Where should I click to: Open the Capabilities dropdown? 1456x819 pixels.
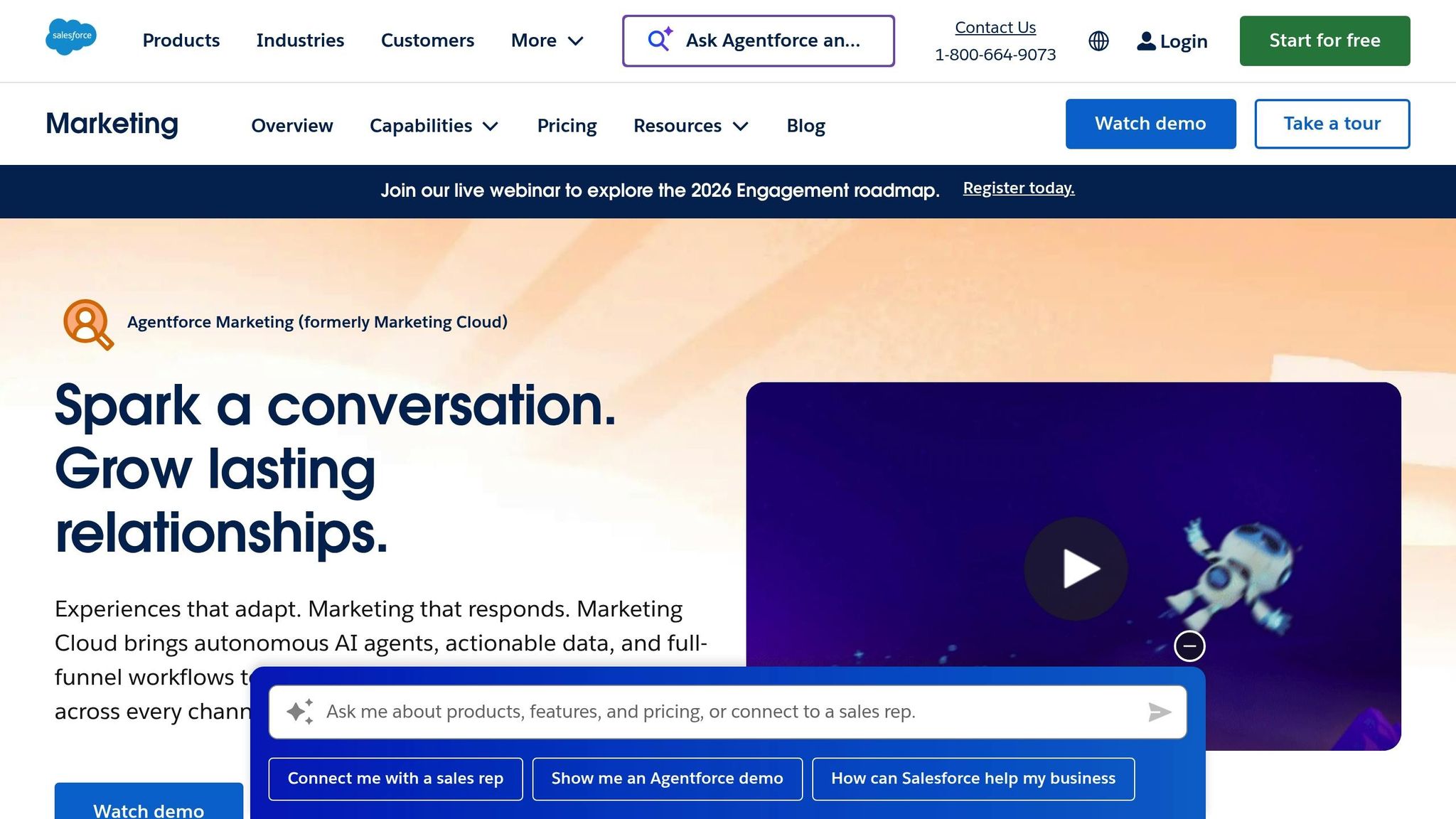[434, 125]
